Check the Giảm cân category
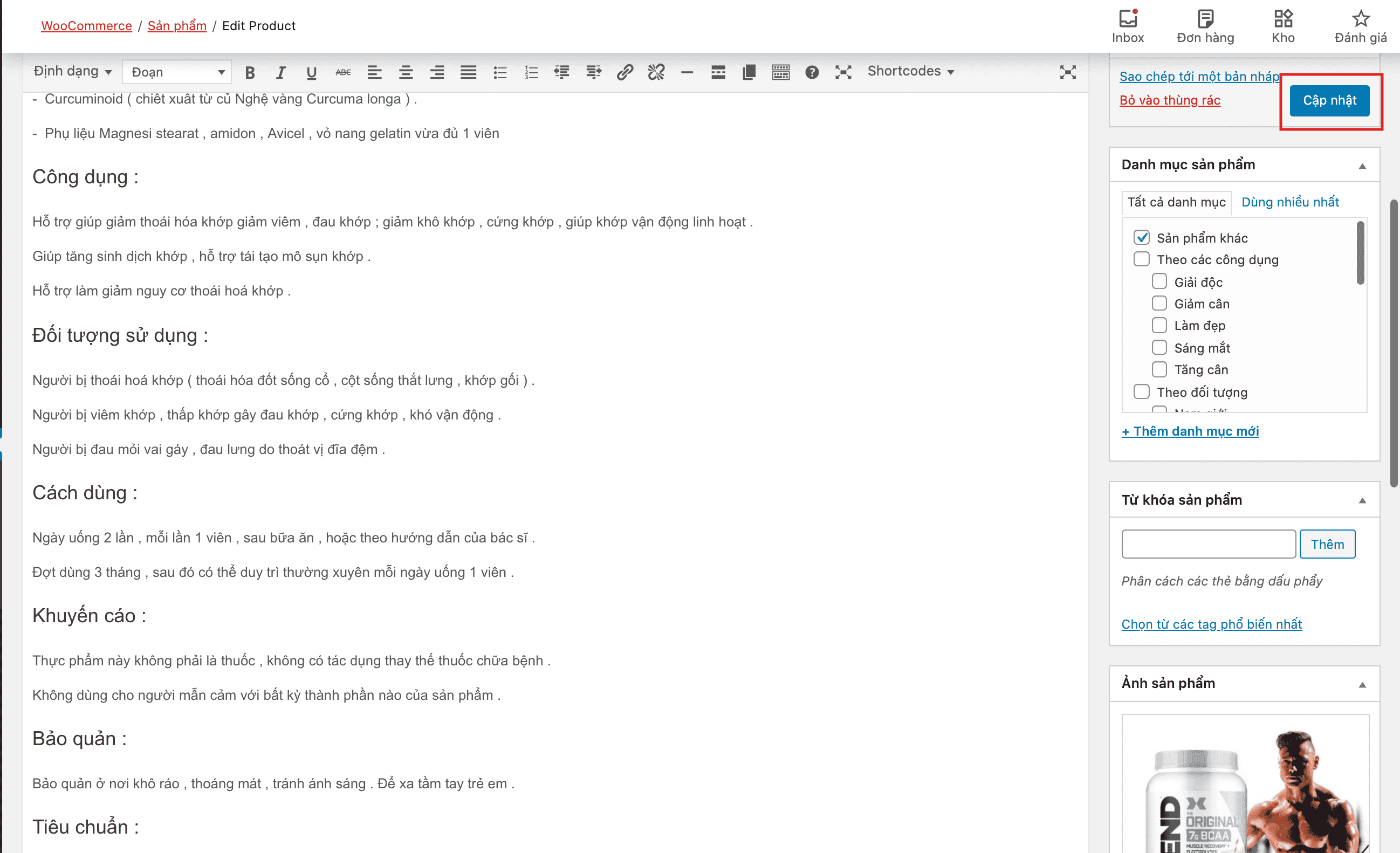The image size is (1400, 853). pos(1159,303)
